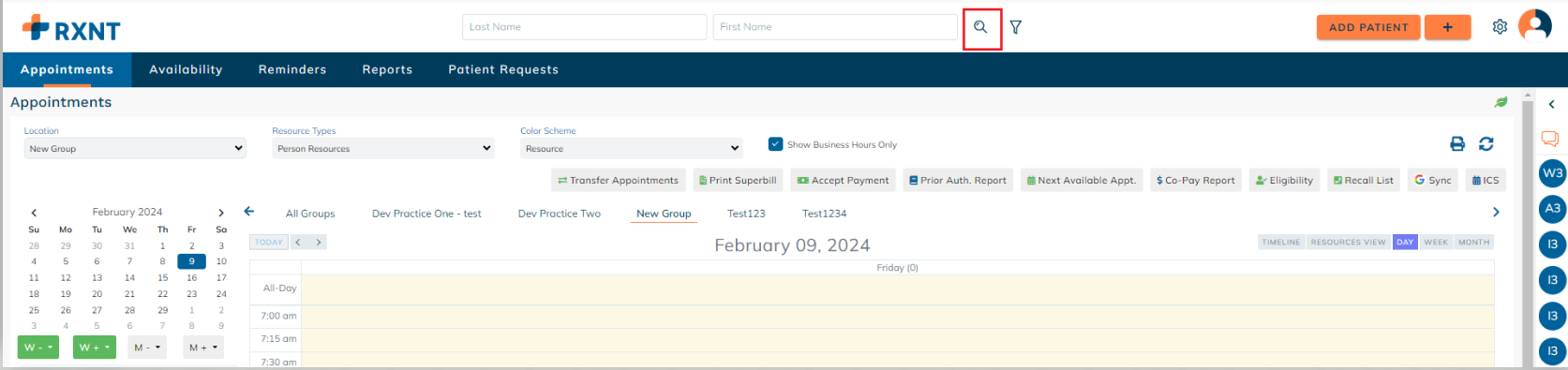Expand the Location dropdown
1568x370 pixels.
click(135, 148)
